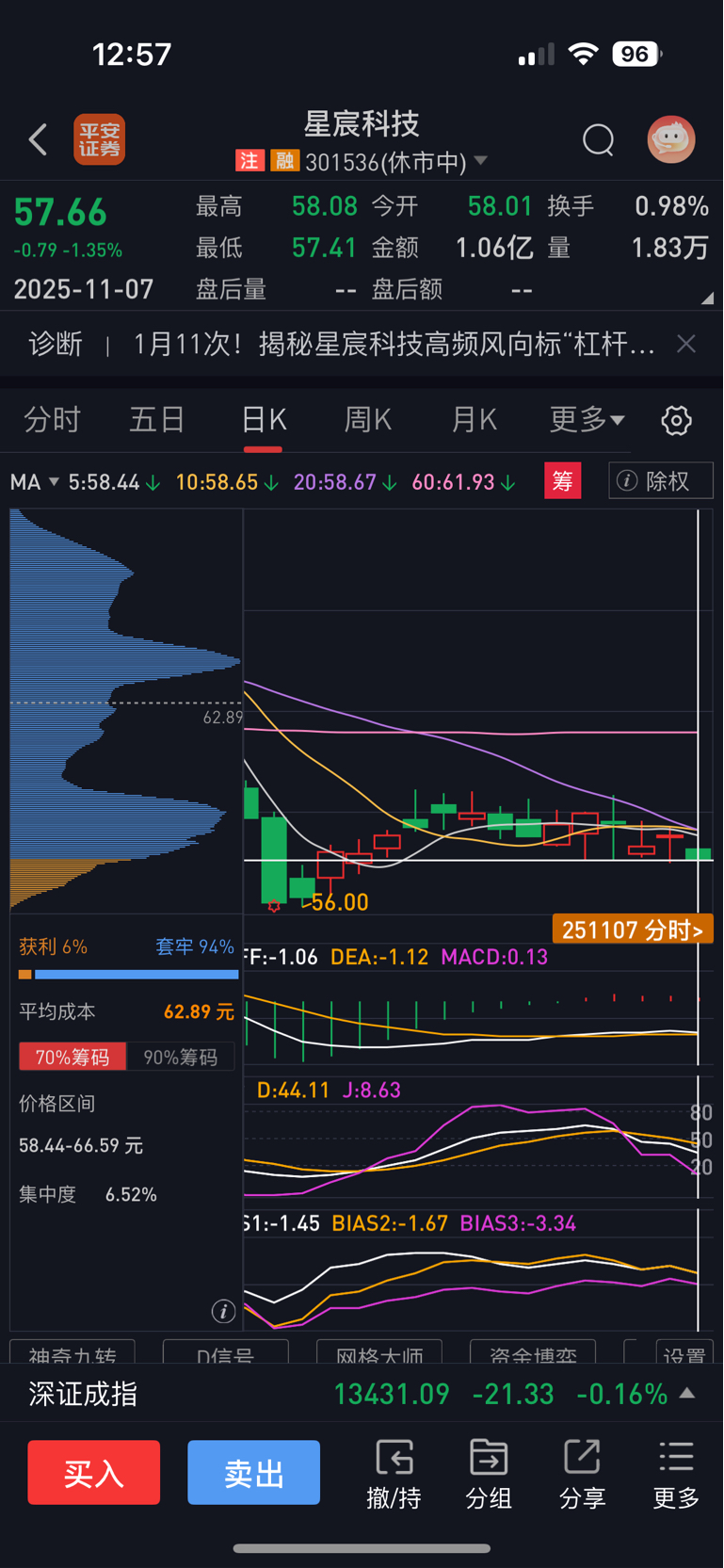Viewport: 724px width, 1568px height.
Task: Open the D信号 indicator button
Action: pos(225,1354)
